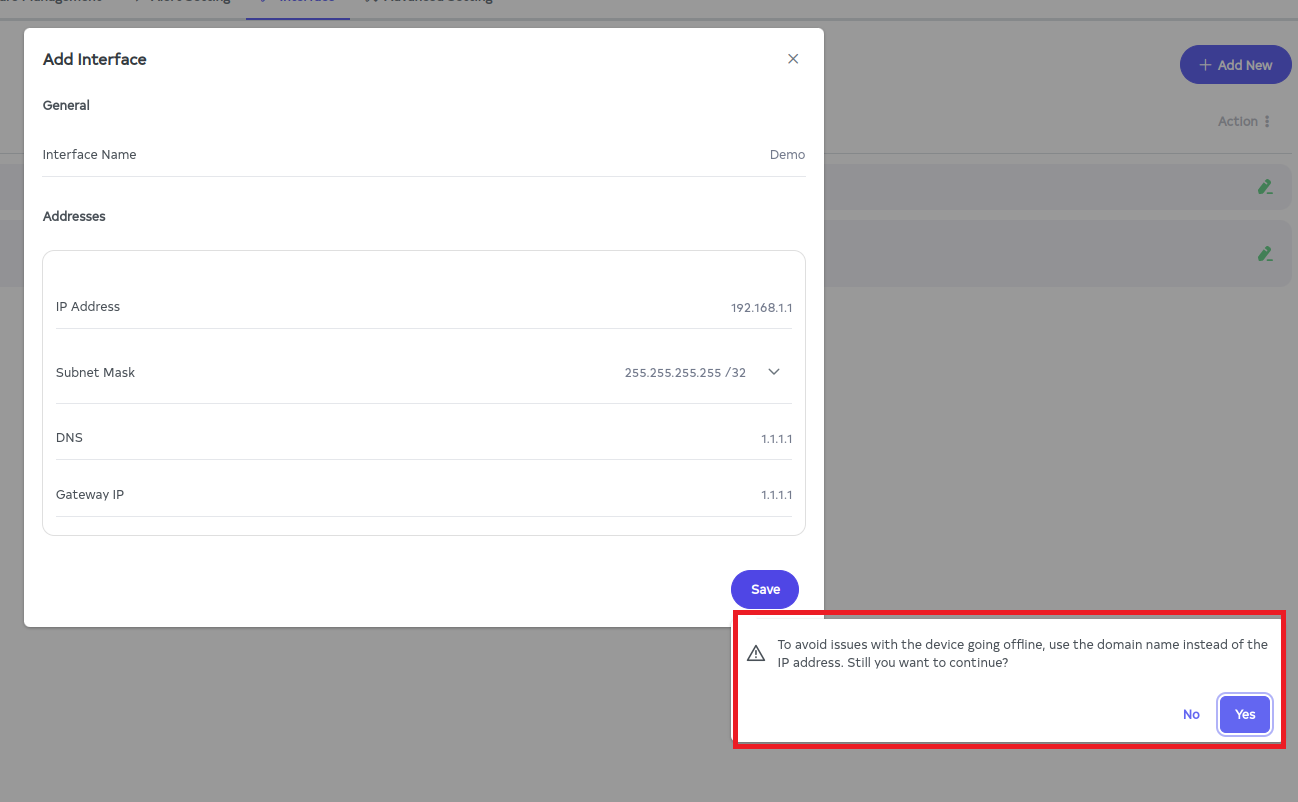Click the warning triangle icon in popup
Screen dimensions: 1298x802
756,653
